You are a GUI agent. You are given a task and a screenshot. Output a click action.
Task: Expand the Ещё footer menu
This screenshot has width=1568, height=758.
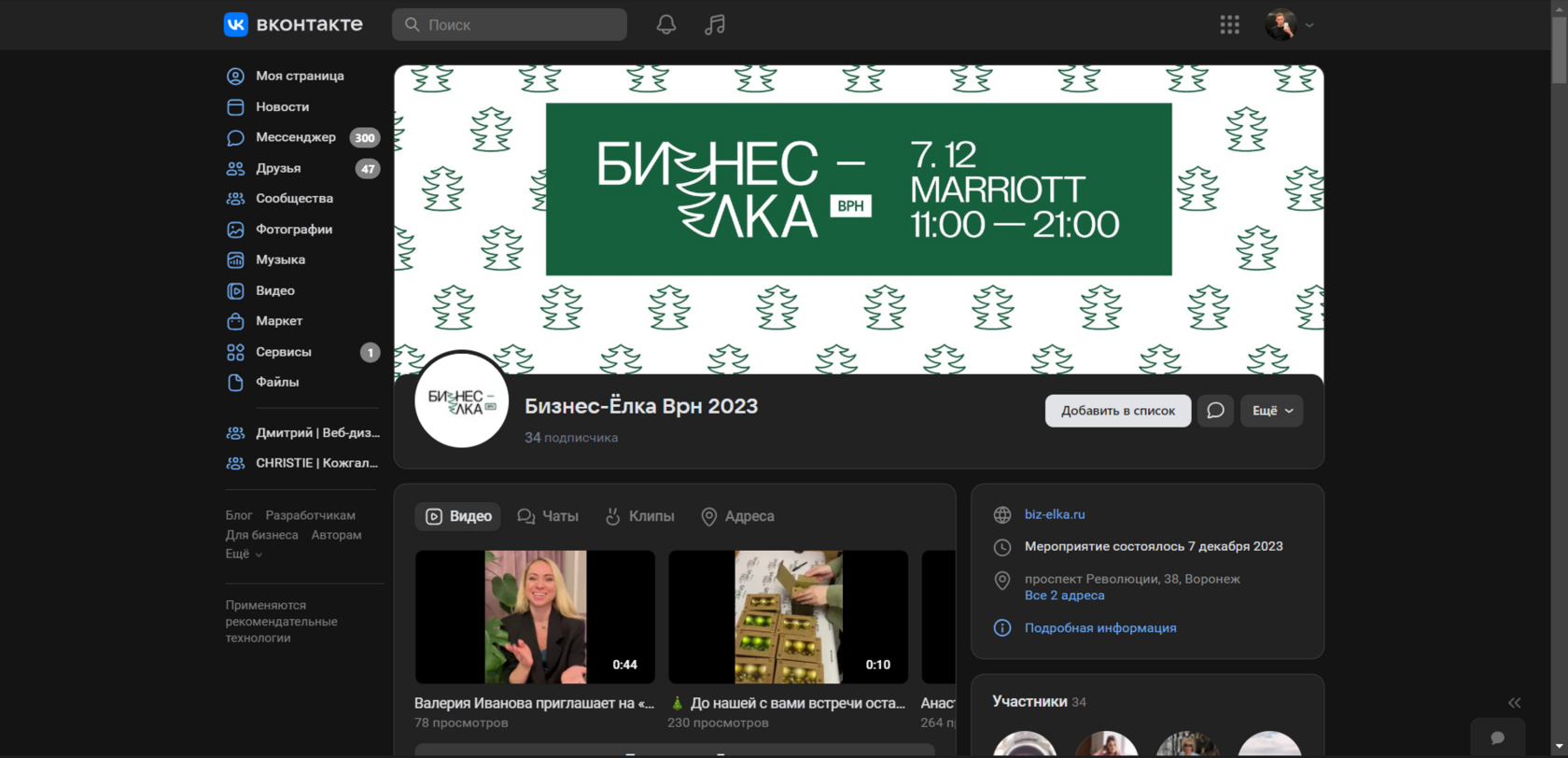[x=244, y=554]
